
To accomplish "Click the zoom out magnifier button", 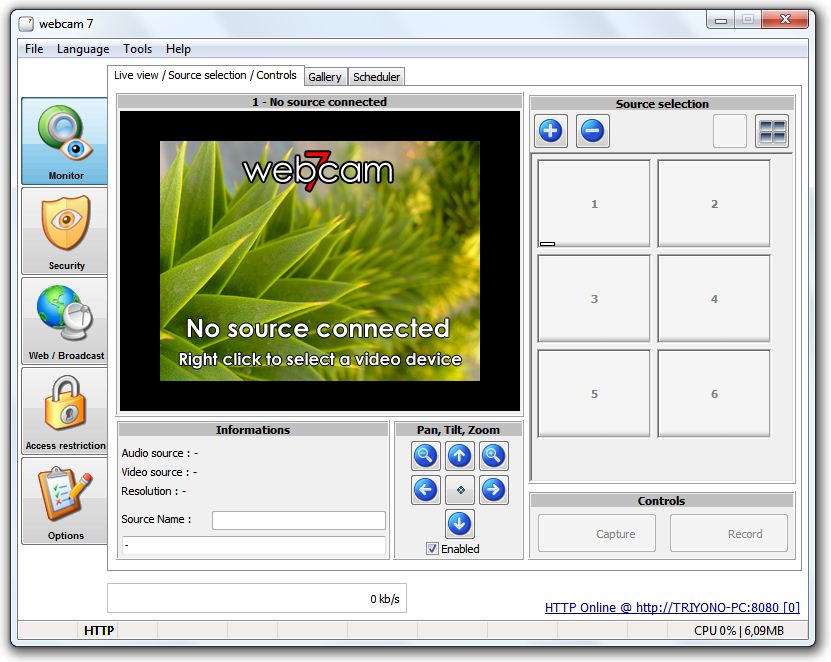I will coord(426,456).
